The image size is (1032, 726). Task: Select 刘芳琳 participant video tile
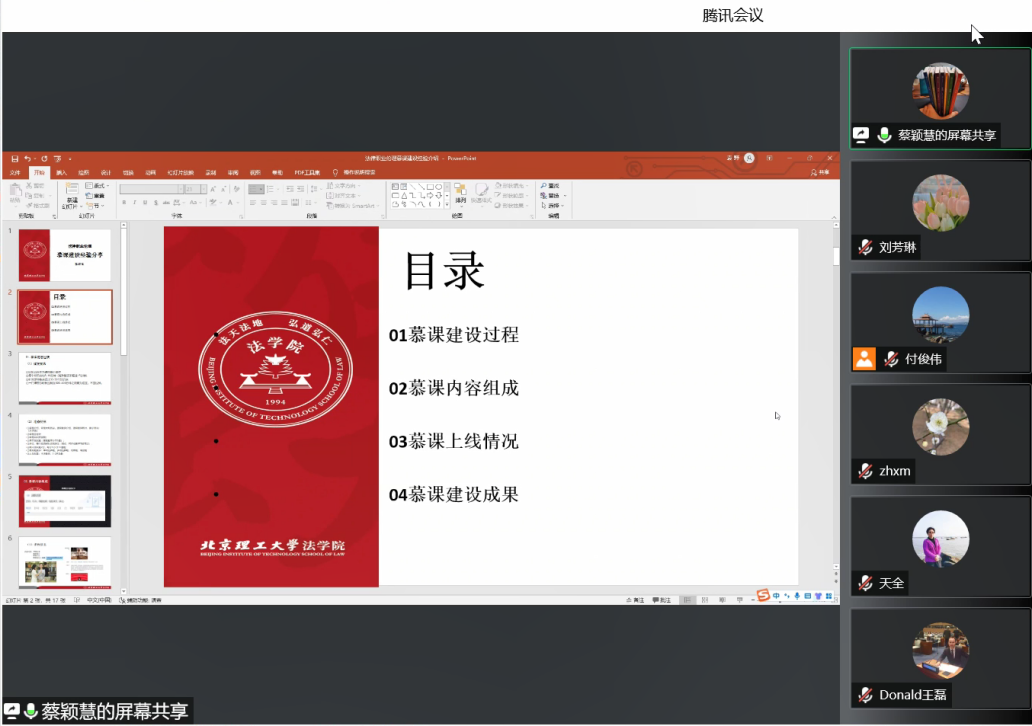pyautogui.click(x=940, y=211)
